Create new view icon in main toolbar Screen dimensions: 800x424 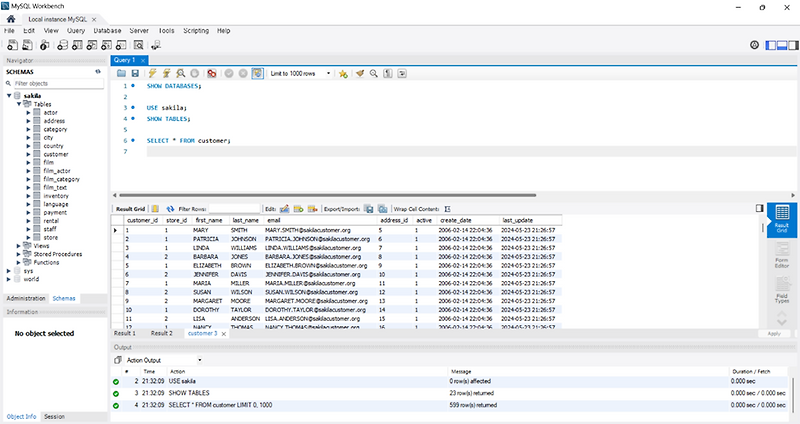click(92, 45)
